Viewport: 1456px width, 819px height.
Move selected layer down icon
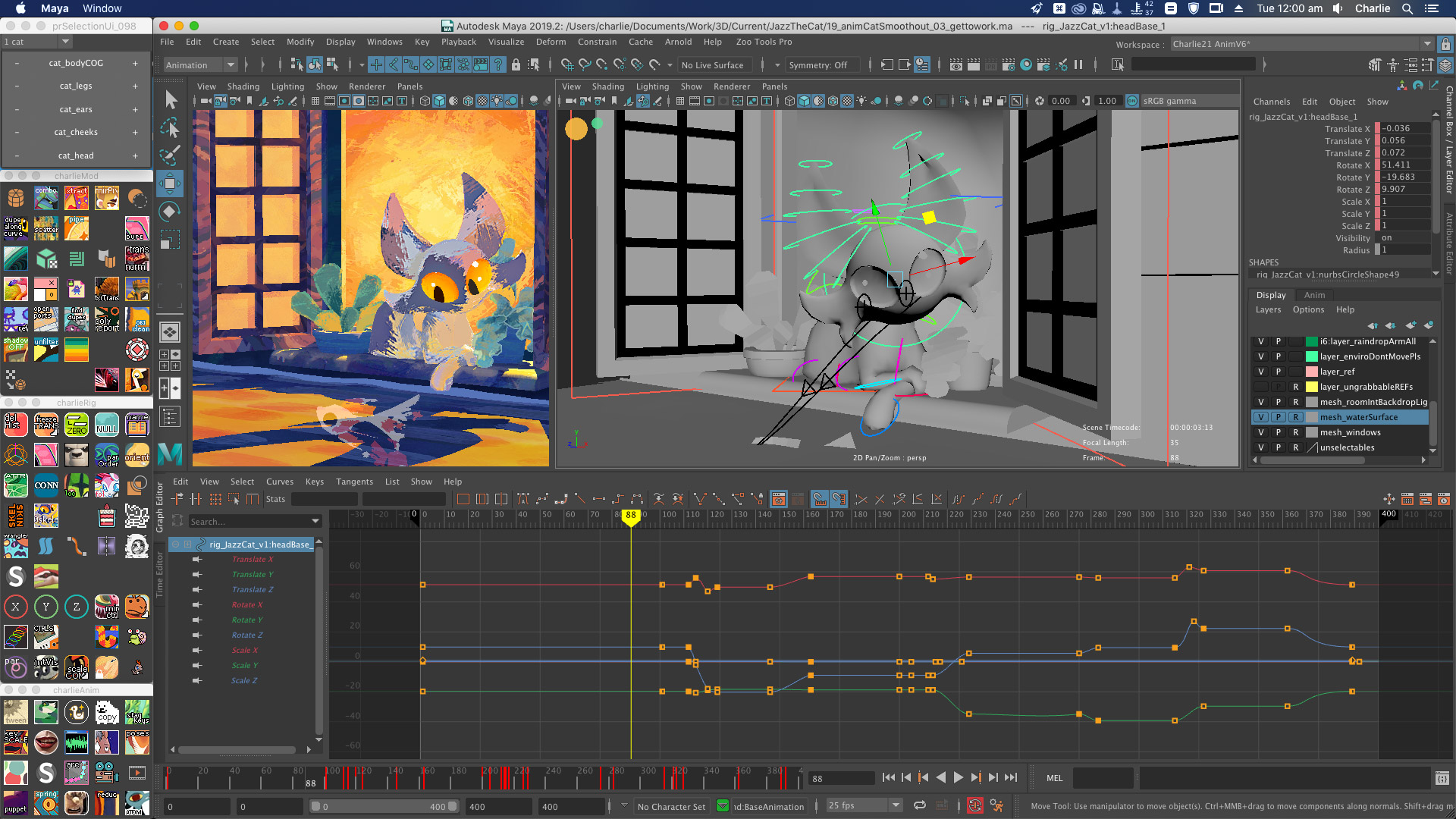pos(1391,325)
